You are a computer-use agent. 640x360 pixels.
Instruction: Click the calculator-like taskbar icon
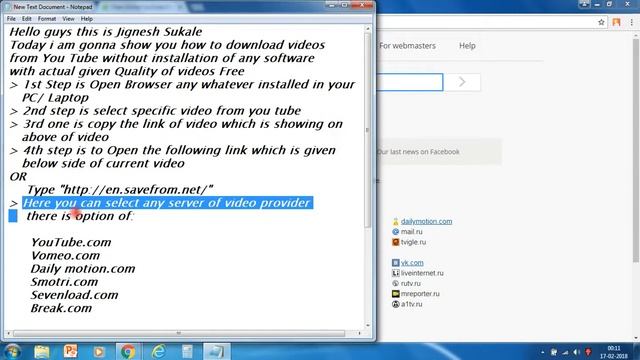click(187, 351)
